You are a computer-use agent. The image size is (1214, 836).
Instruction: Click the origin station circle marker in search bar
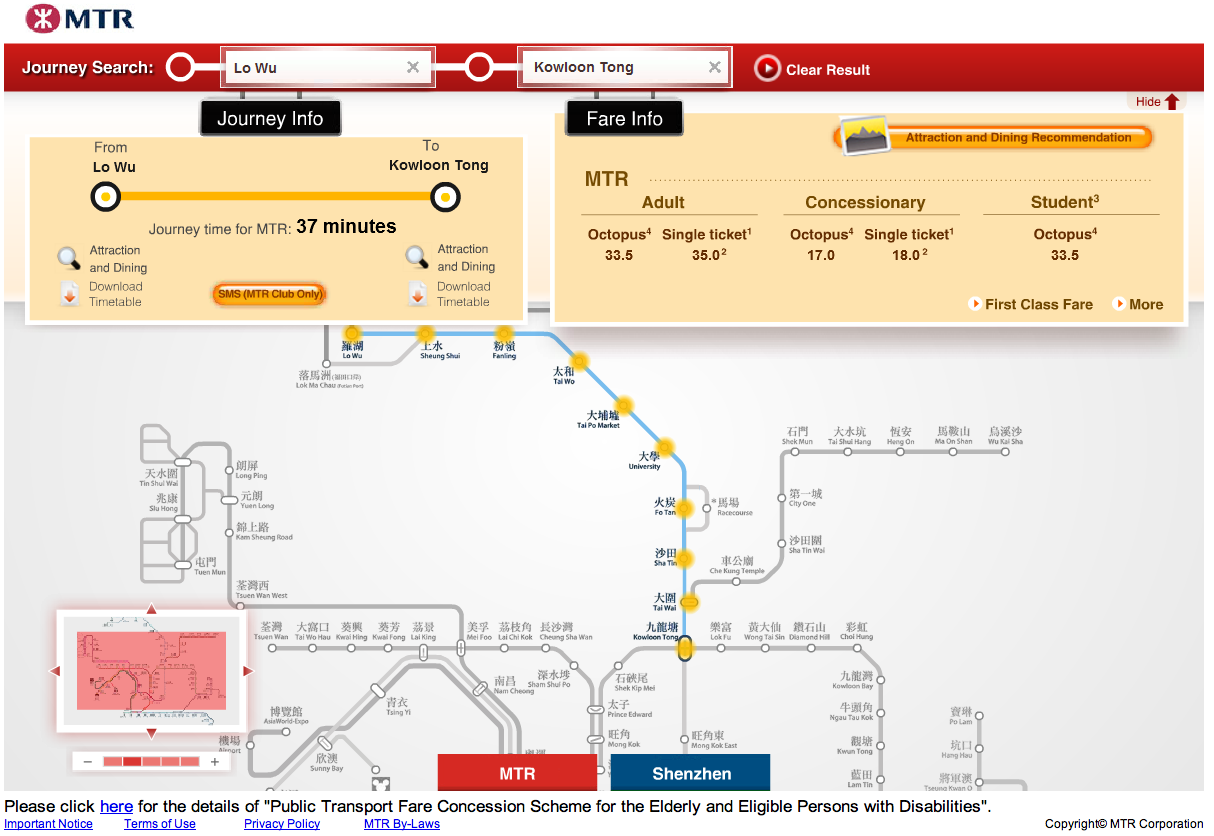pyautogui.click(x=180, y=68)
